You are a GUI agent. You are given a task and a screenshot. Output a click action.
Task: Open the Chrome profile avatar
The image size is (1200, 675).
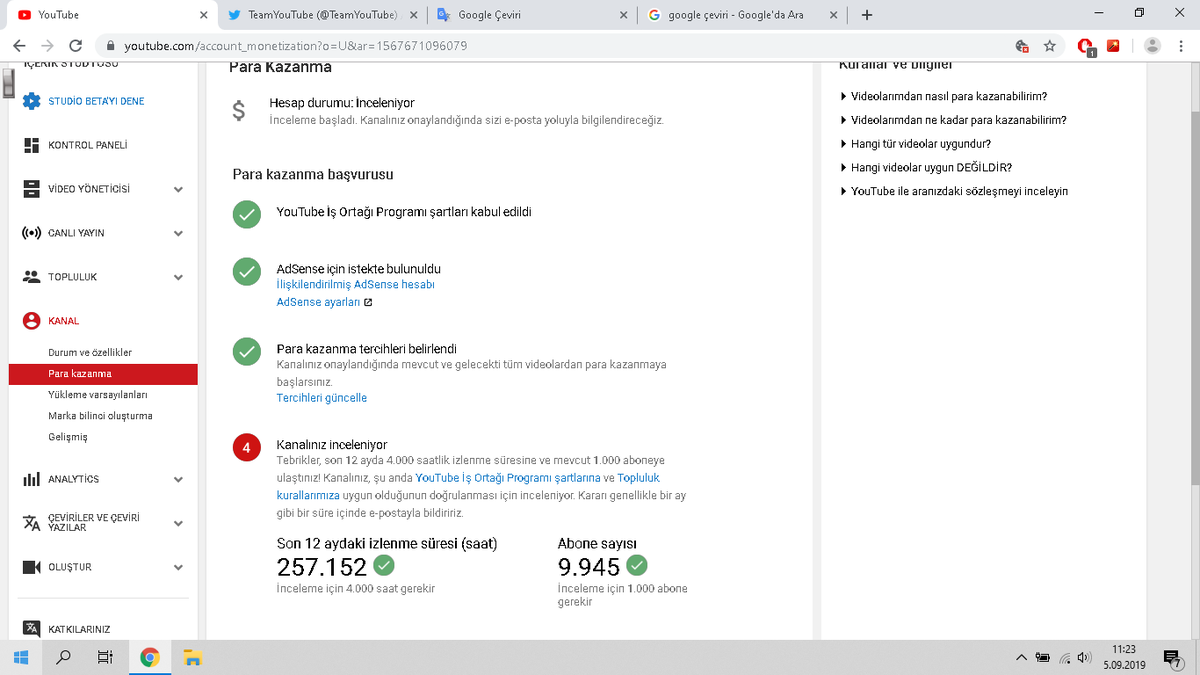coord(1152,46)
